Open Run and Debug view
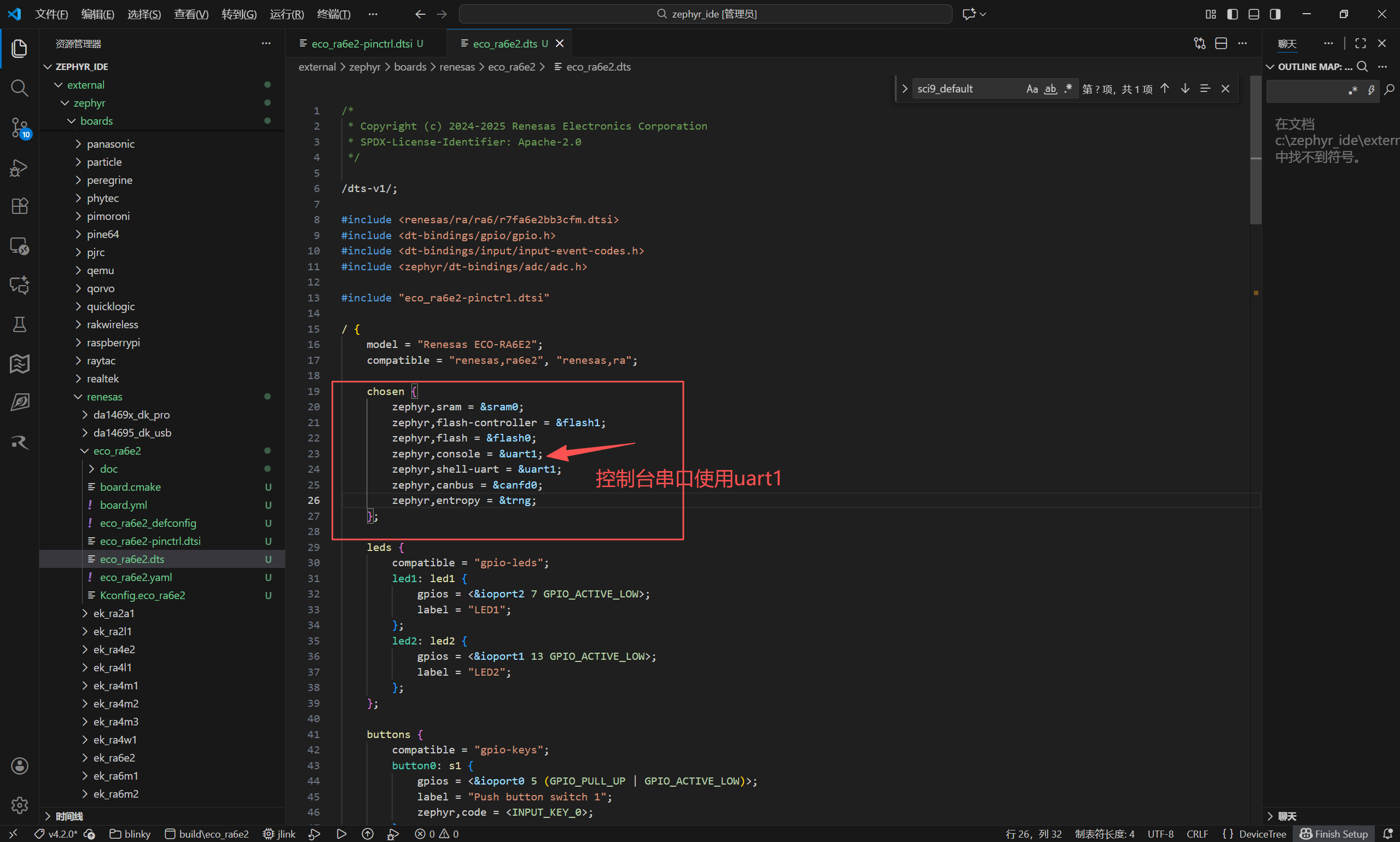Image resolution: width=1400 pixels, height=842 pixels. click(x=19, y=167)
